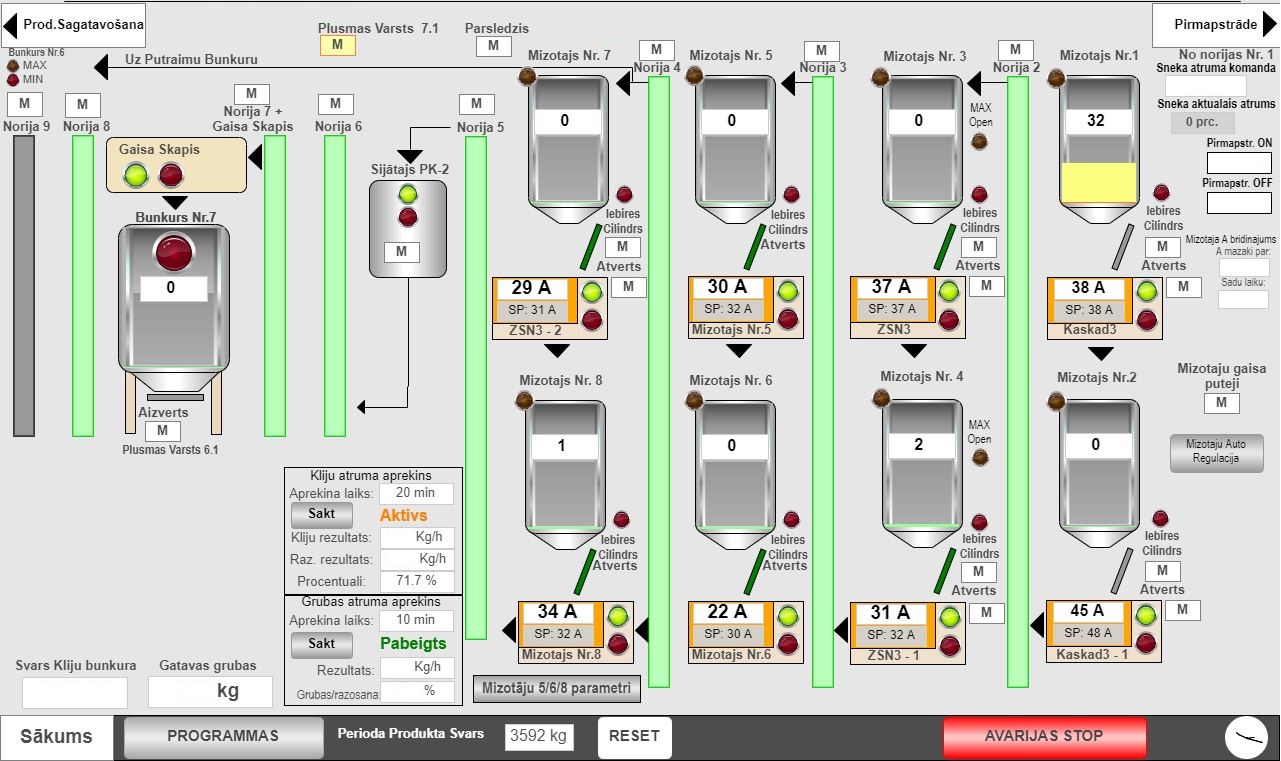Click the Pirmapstr. ON input field
The height and width of the screenshot is (761, 1281).
(1238, 163)
